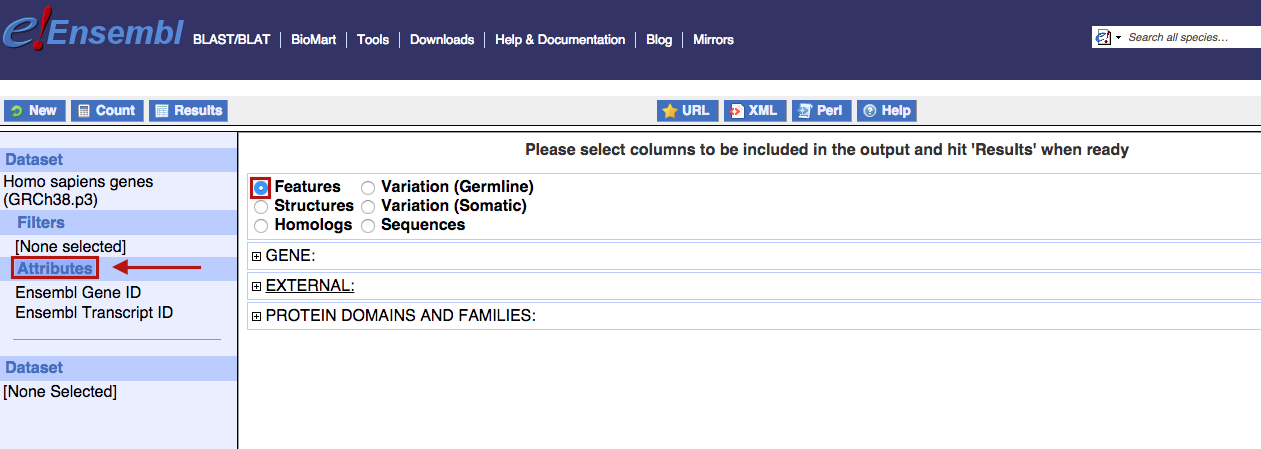The image size is (1261, 449).
Task: Open the search engine selector icon
Action: pyautogui.click(x=1105, y=38)
